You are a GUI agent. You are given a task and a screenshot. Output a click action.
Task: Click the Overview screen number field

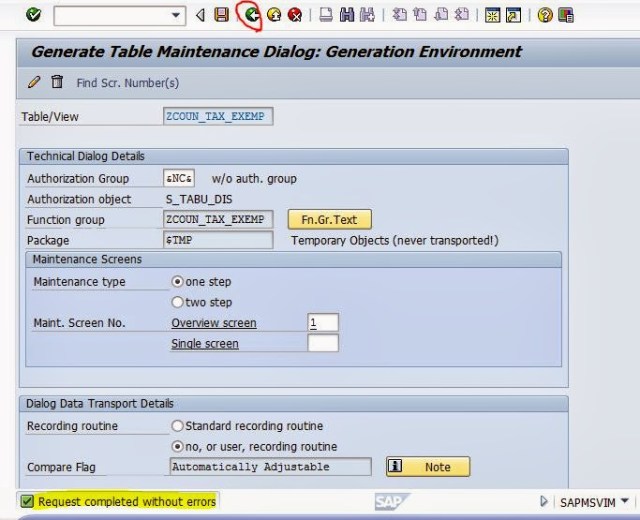click(323, 322)
